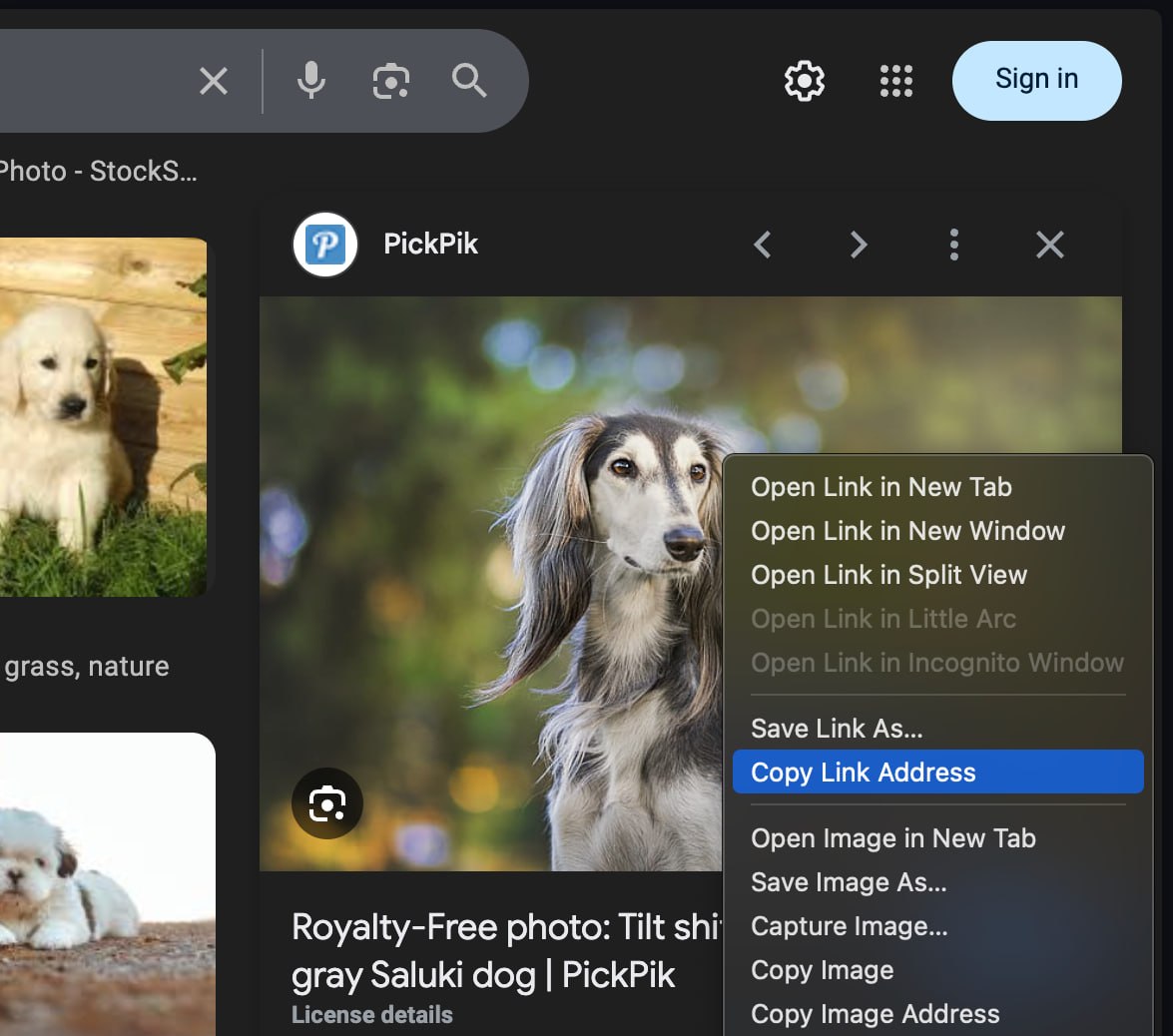
Task: Click the Sign in button
Action: tap(1036, 80)
